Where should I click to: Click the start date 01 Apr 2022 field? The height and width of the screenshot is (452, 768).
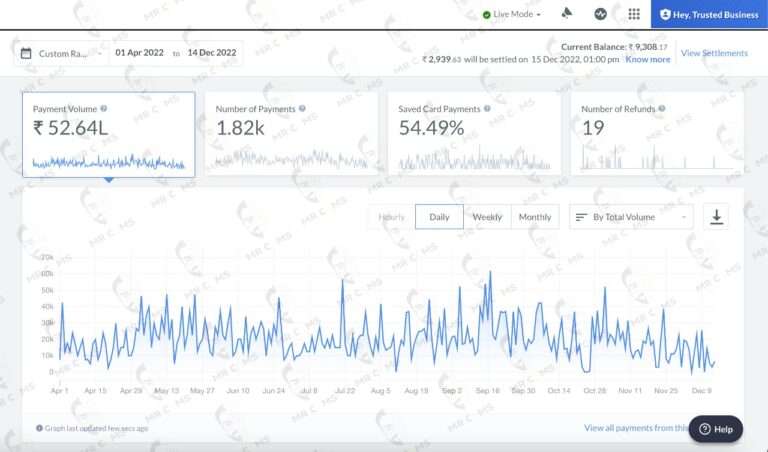coord(141,53)
